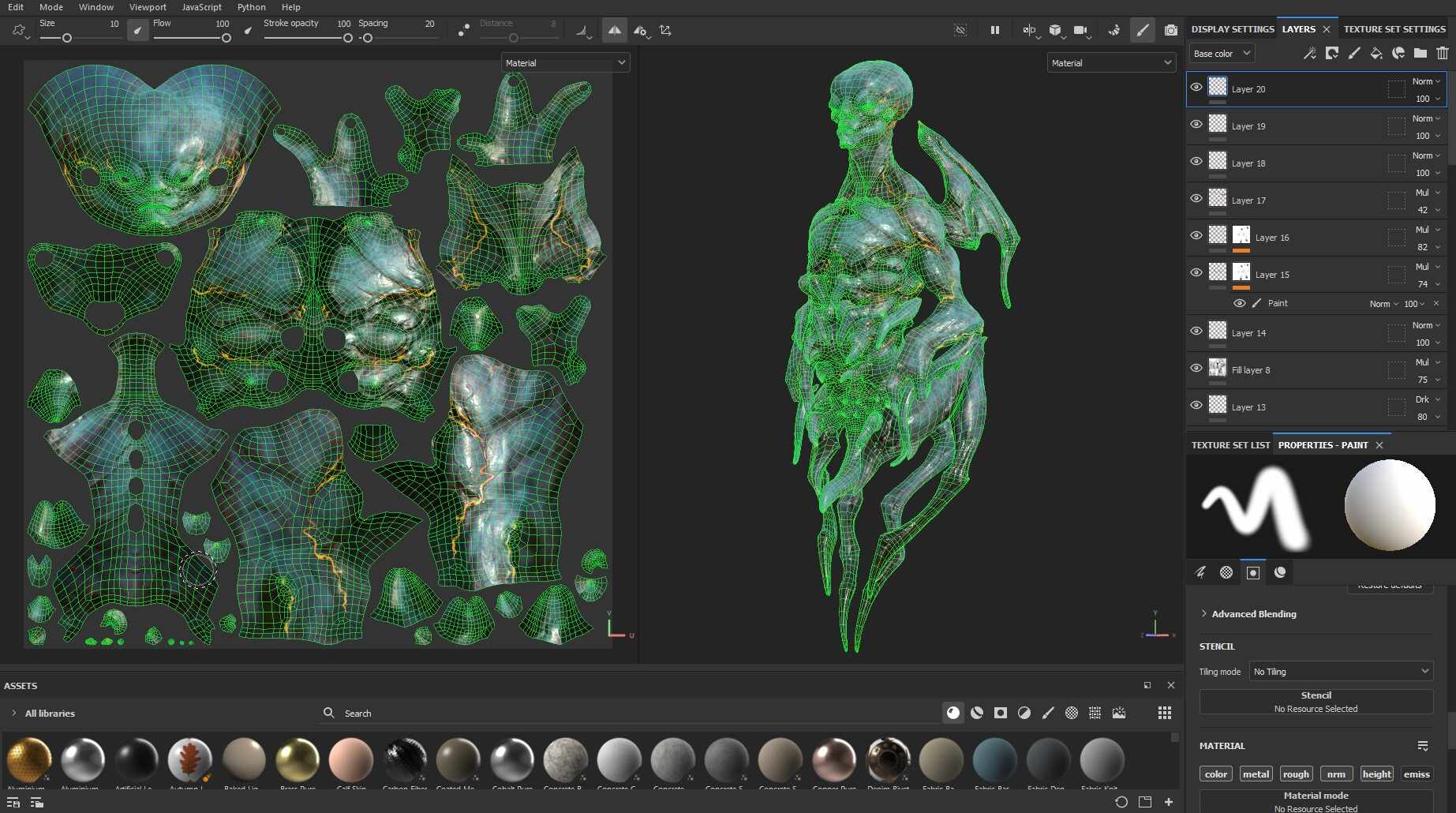Open the Base color channel dropdown
The height and width of the screenshot is (813, 1456).
[1222, 54]
